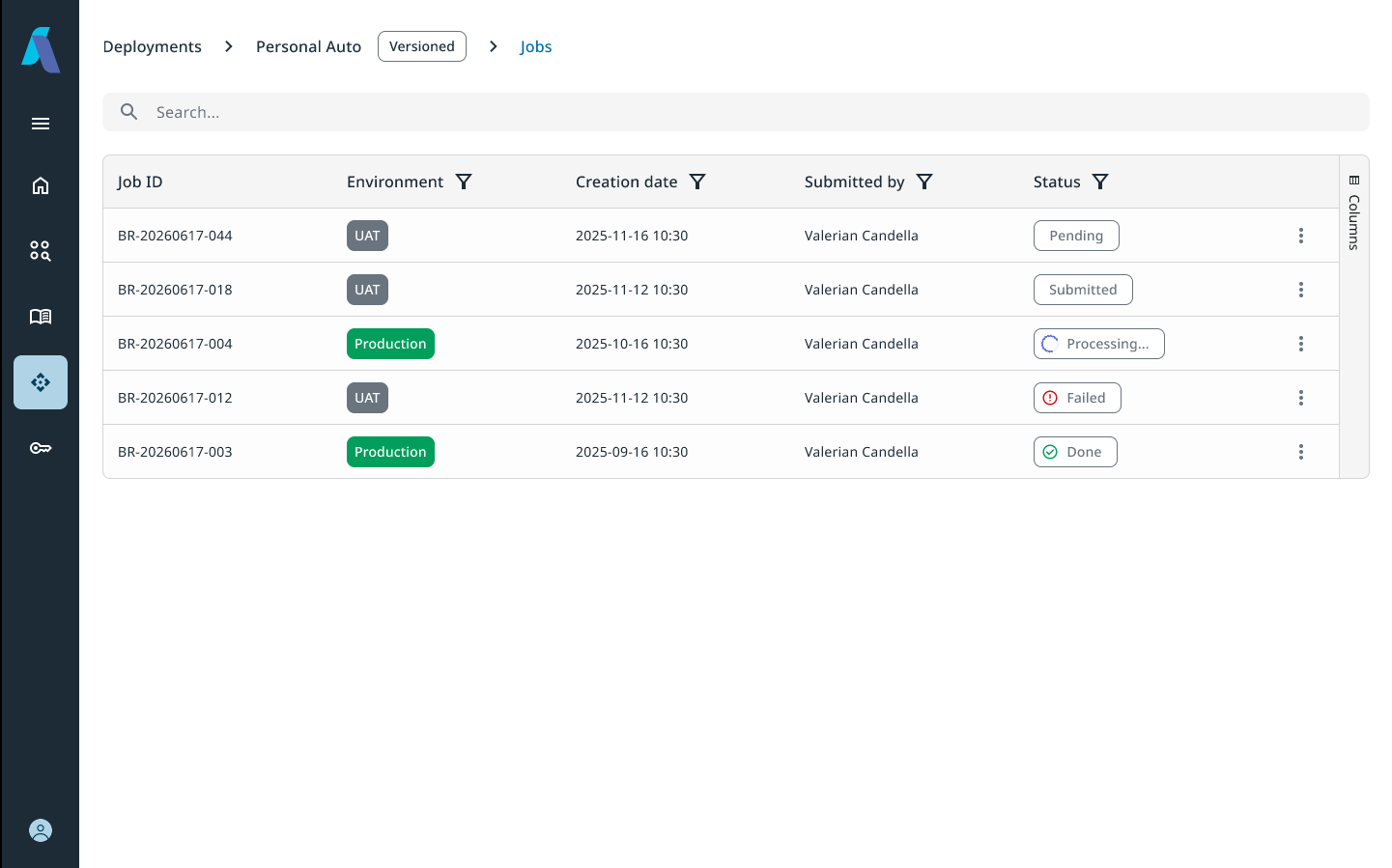
Task: Click the chevron before the Jobs breadcrumb
Action: 494,46
